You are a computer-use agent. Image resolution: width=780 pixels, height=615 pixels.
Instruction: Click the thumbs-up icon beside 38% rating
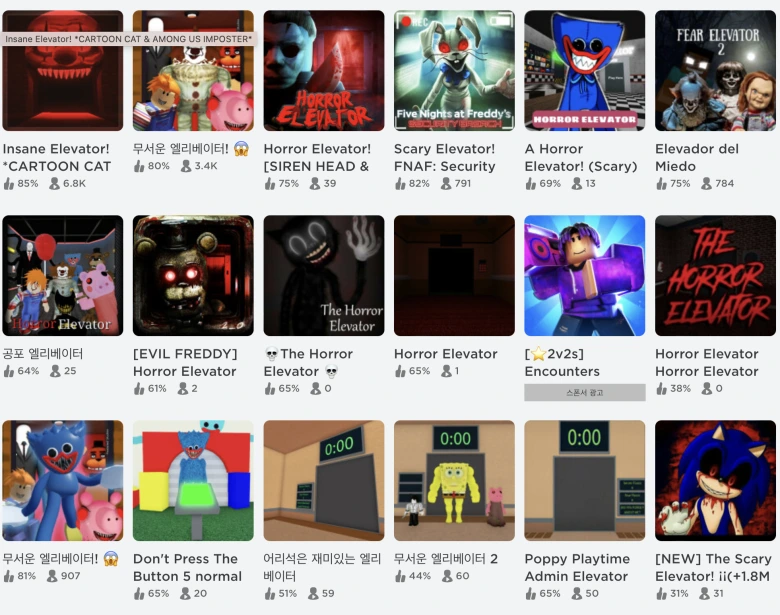tap(661, 389)
